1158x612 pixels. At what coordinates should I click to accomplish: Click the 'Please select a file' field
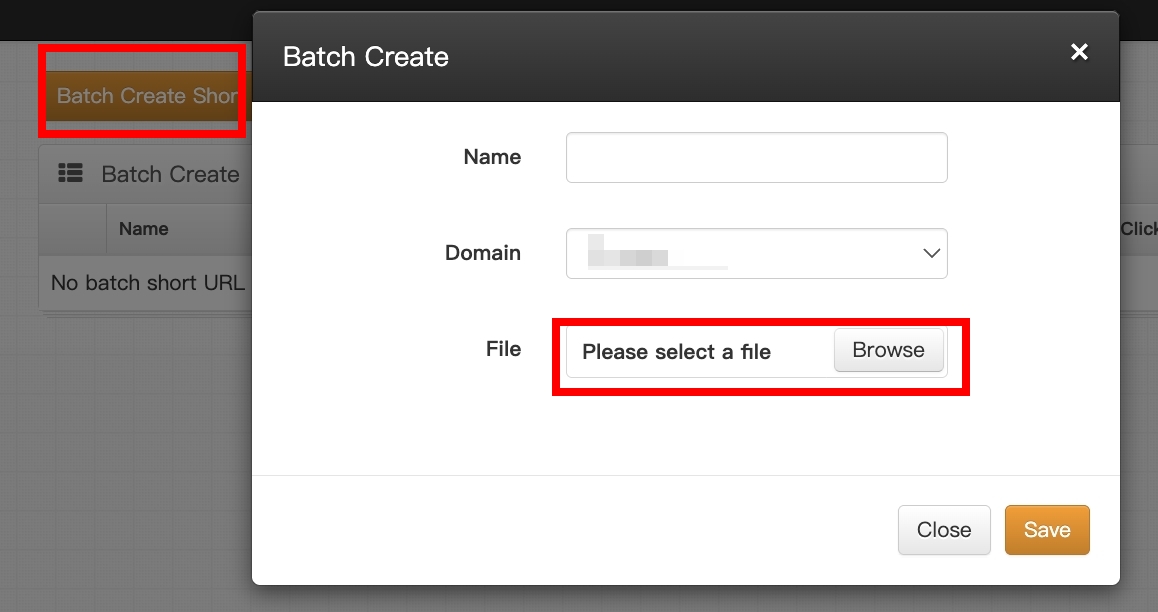click(x=690, y=352)
